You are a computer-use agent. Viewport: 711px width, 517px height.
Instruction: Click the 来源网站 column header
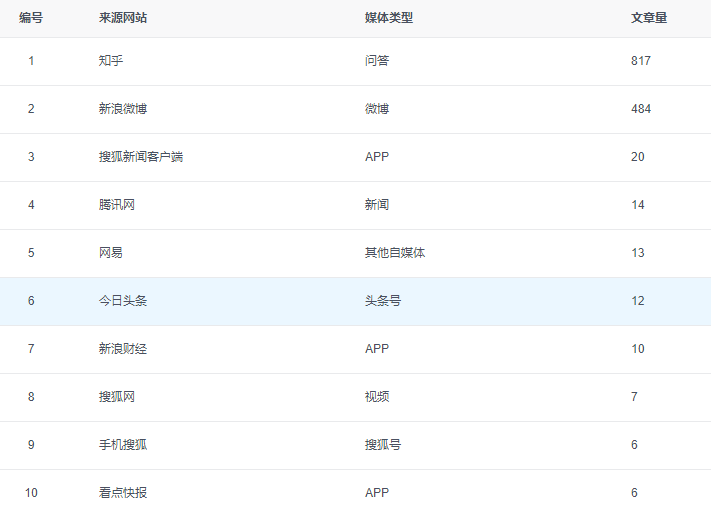[123, 18]
